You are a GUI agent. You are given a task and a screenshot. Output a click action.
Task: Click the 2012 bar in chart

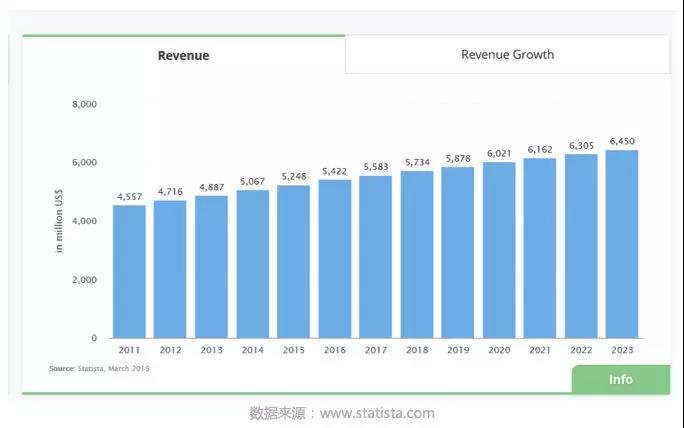point(170,270)
